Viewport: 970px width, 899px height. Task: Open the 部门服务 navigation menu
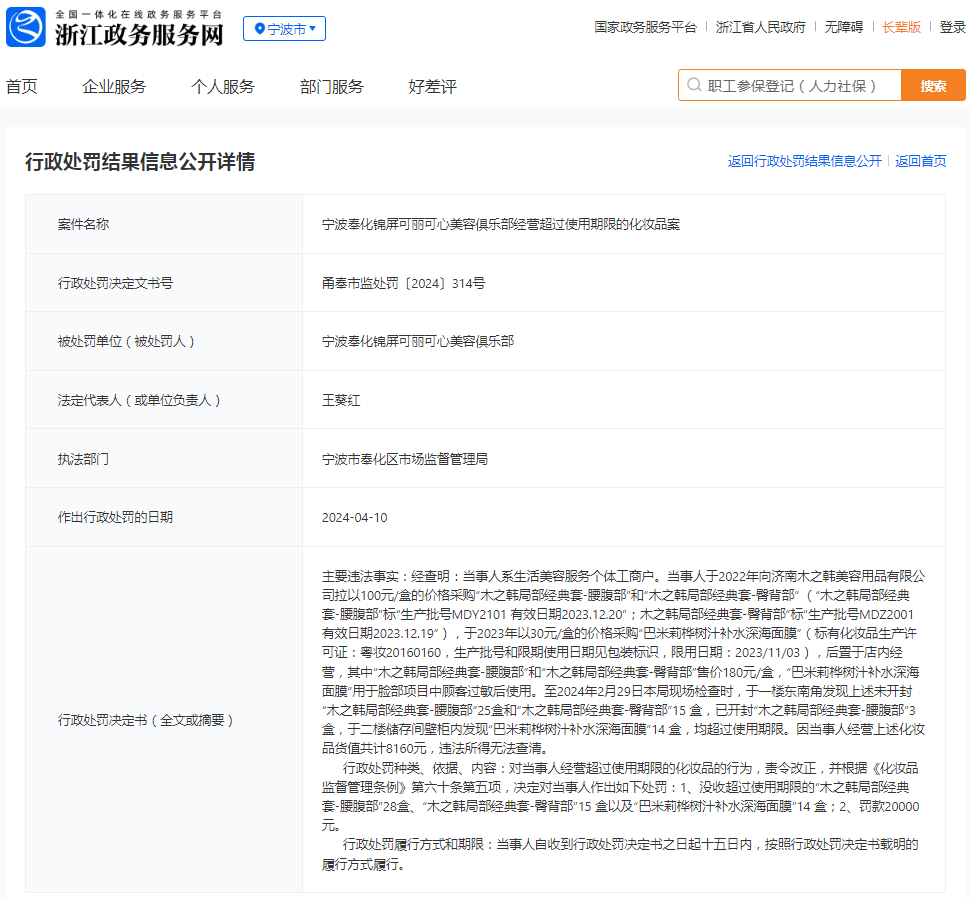tap(332, 87)
